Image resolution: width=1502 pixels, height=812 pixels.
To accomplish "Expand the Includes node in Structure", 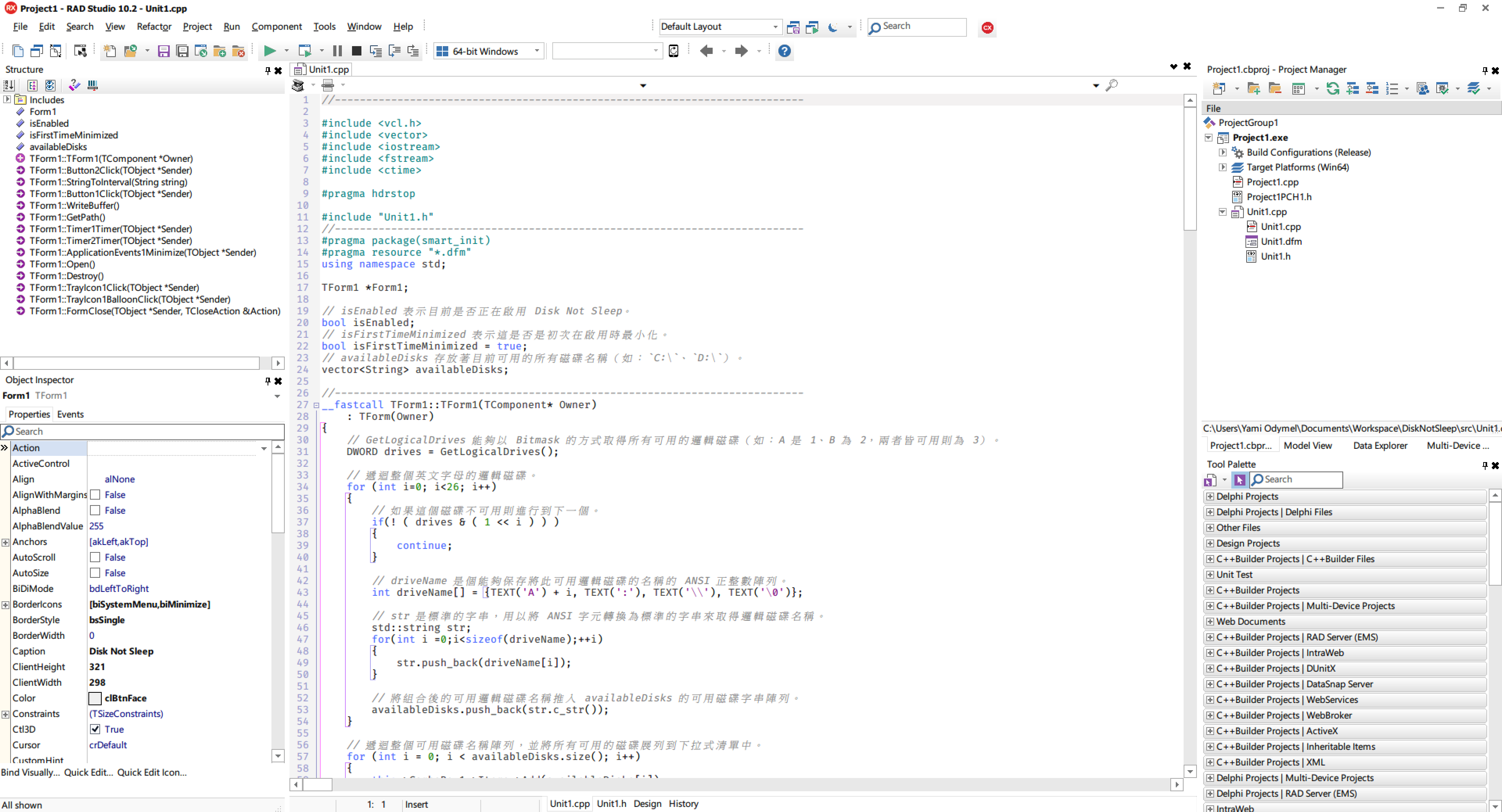I will point(7,100).
